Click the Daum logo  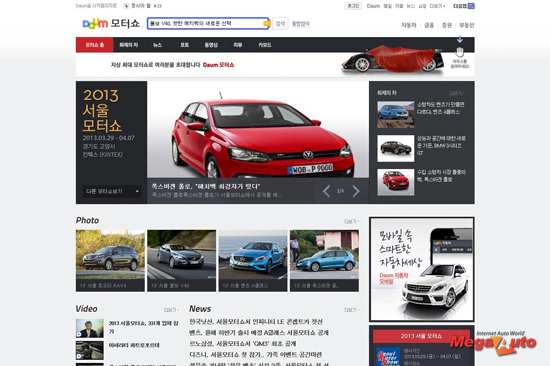[x=95, y=24]
